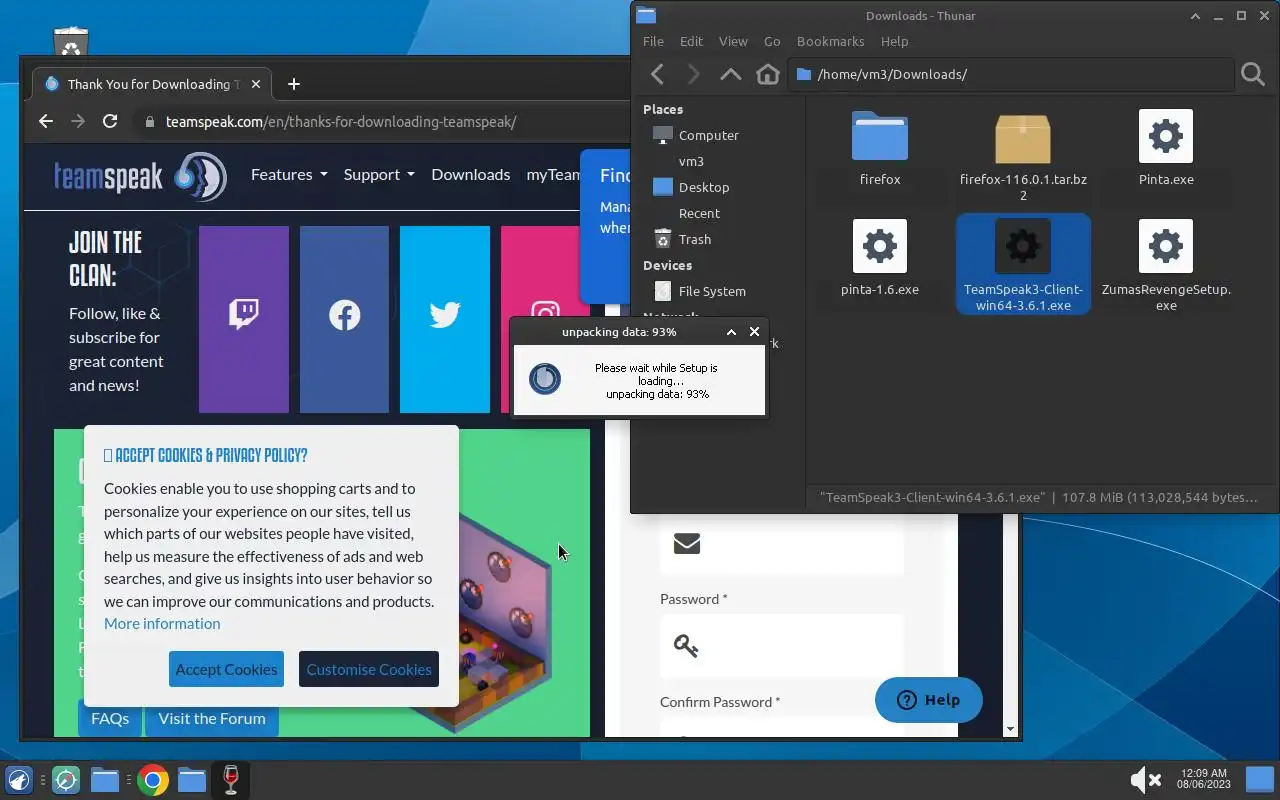Open the Edit menu in Thunar
Screen dimensions: 1280x800
691,41
